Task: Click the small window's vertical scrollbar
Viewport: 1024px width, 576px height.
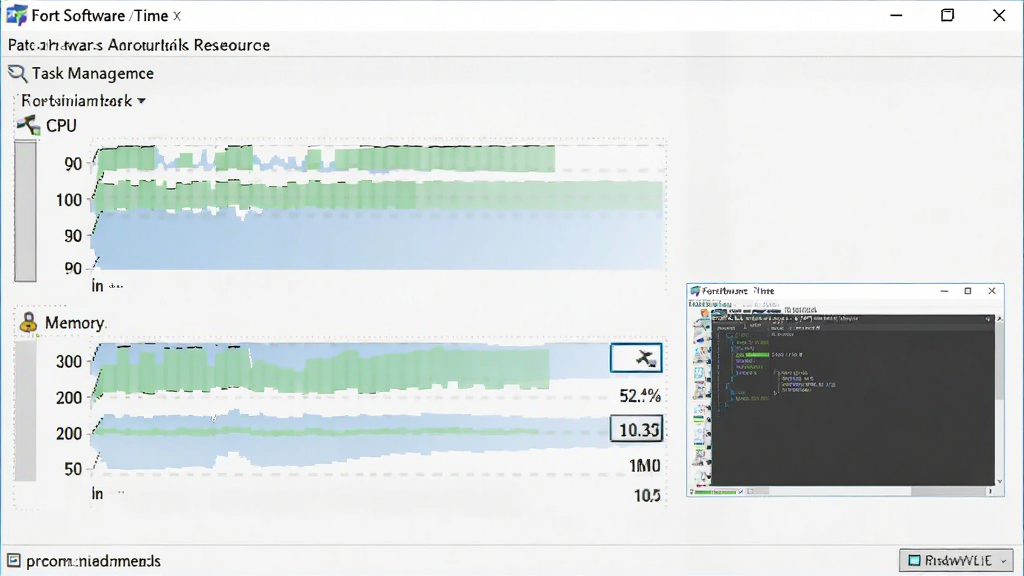Action: pyautogui.click(x=999, y=400)
